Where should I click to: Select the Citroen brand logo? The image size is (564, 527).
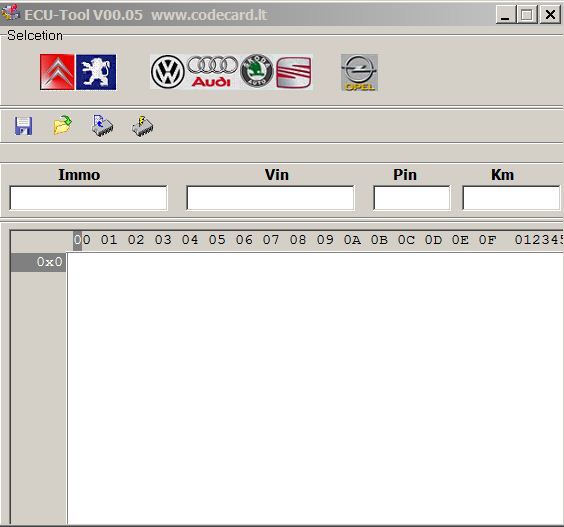coord(57,72)
